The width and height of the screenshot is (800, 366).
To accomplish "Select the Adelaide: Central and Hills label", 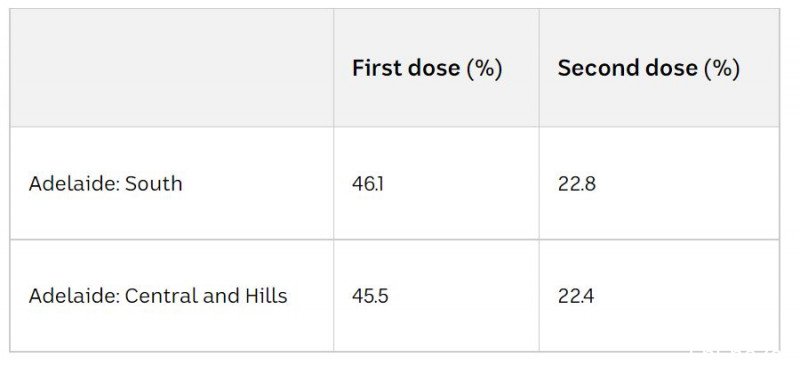I will [158, 296].
